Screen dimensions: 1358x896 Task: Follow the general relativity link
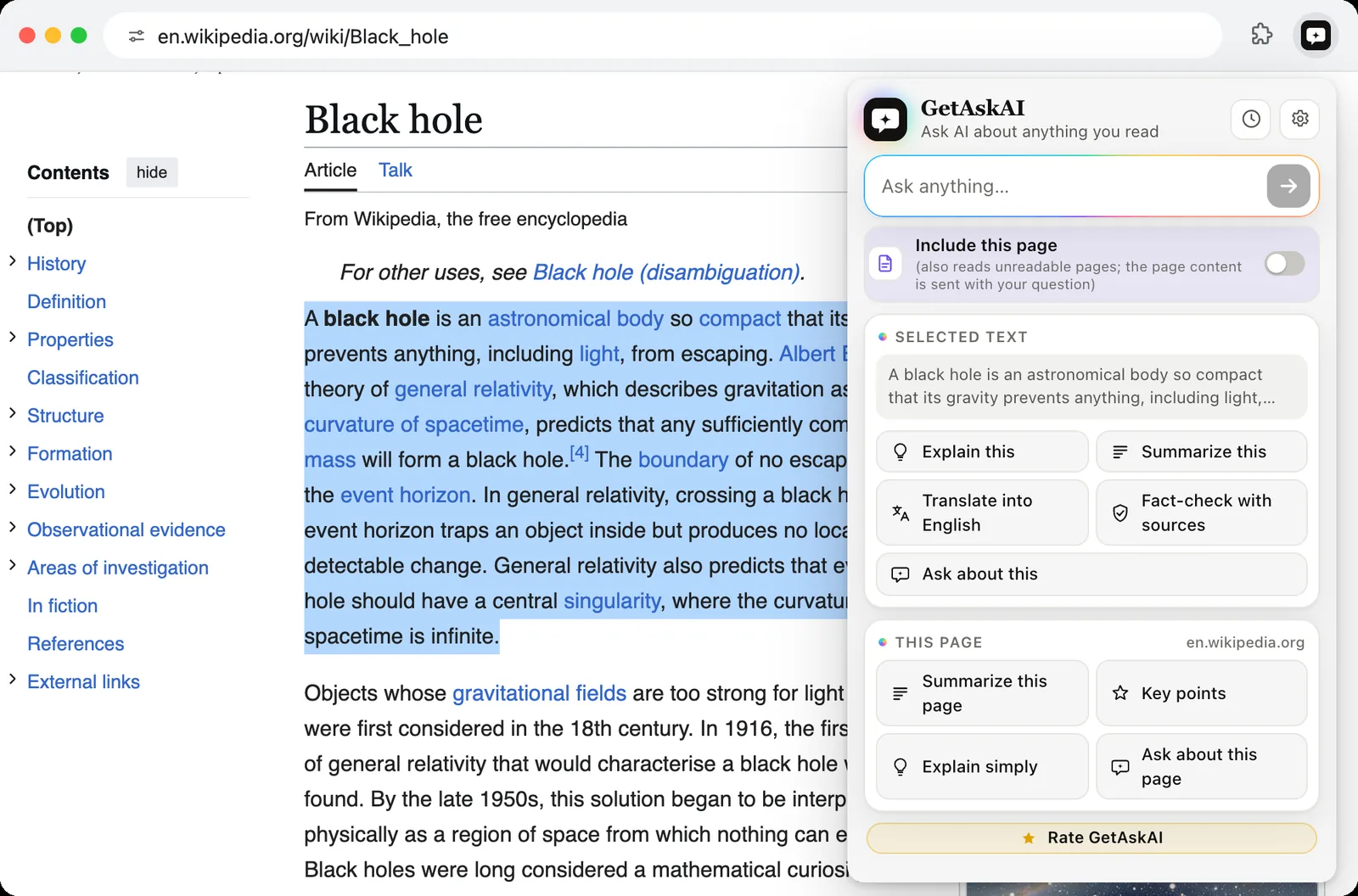[x=473, y=389]
